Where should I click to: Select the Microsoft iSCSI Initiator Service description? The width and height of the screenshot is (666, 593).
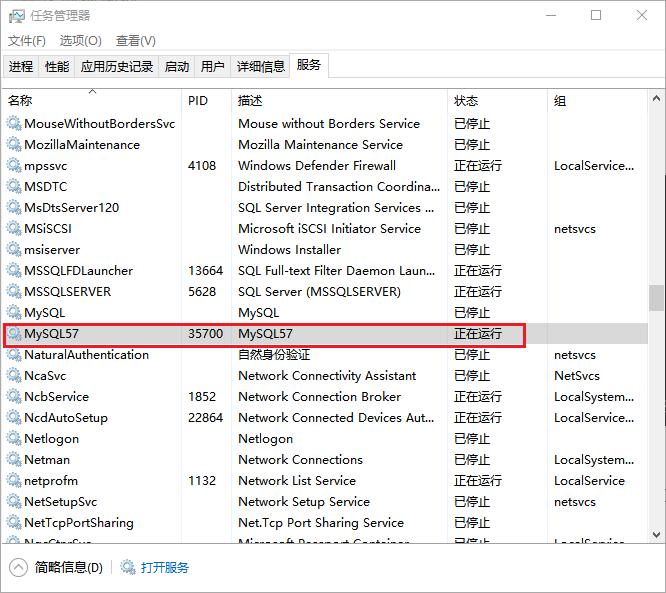pyautogui.click(x=329, y=229)
